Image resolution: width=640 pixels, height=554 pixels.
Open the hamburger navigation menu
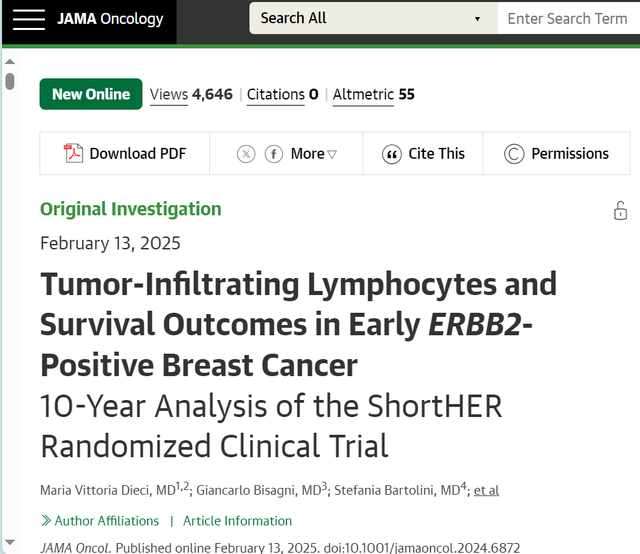[x=29, y=19]
